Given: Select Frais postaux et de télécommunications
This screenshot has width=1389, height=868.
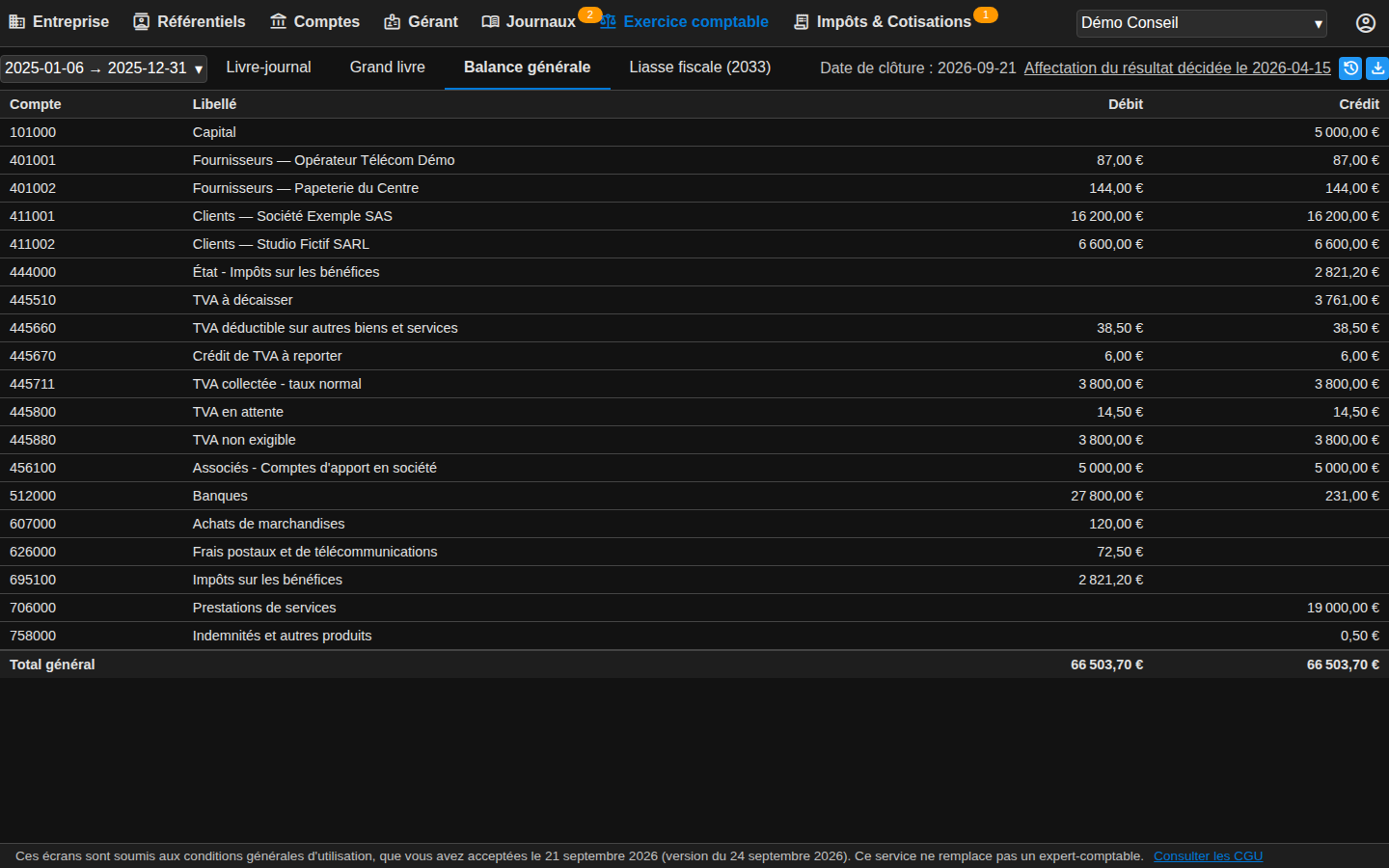Looking at the screenshot, I should coord(315,552).
